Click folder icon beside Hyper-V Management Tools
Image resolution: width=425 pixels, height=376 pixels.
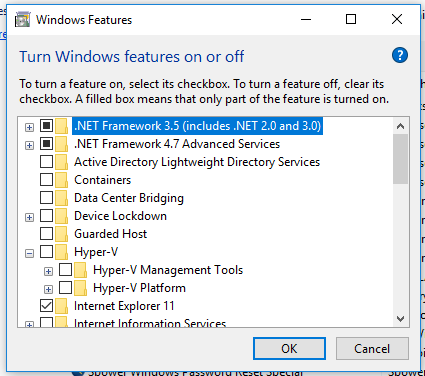[x=80, y=270]
